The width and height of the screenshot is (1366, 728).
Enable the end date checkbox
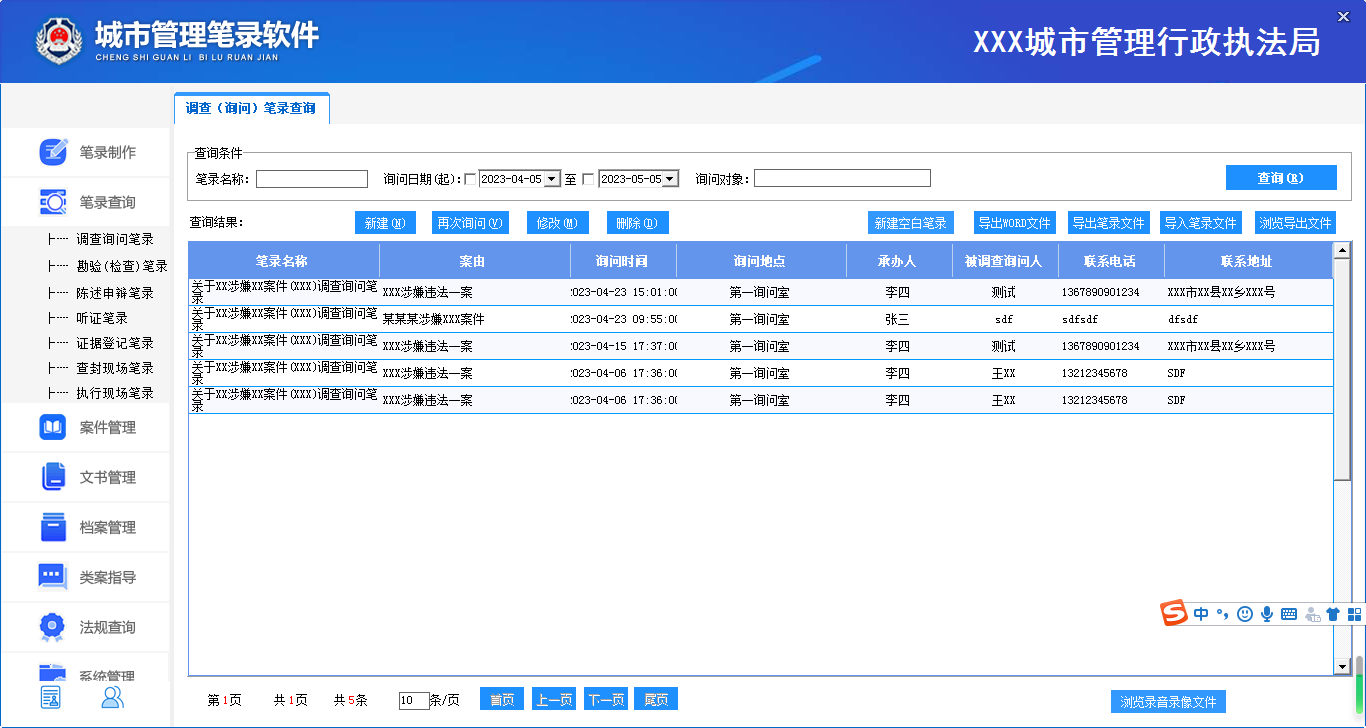[588, 180]
